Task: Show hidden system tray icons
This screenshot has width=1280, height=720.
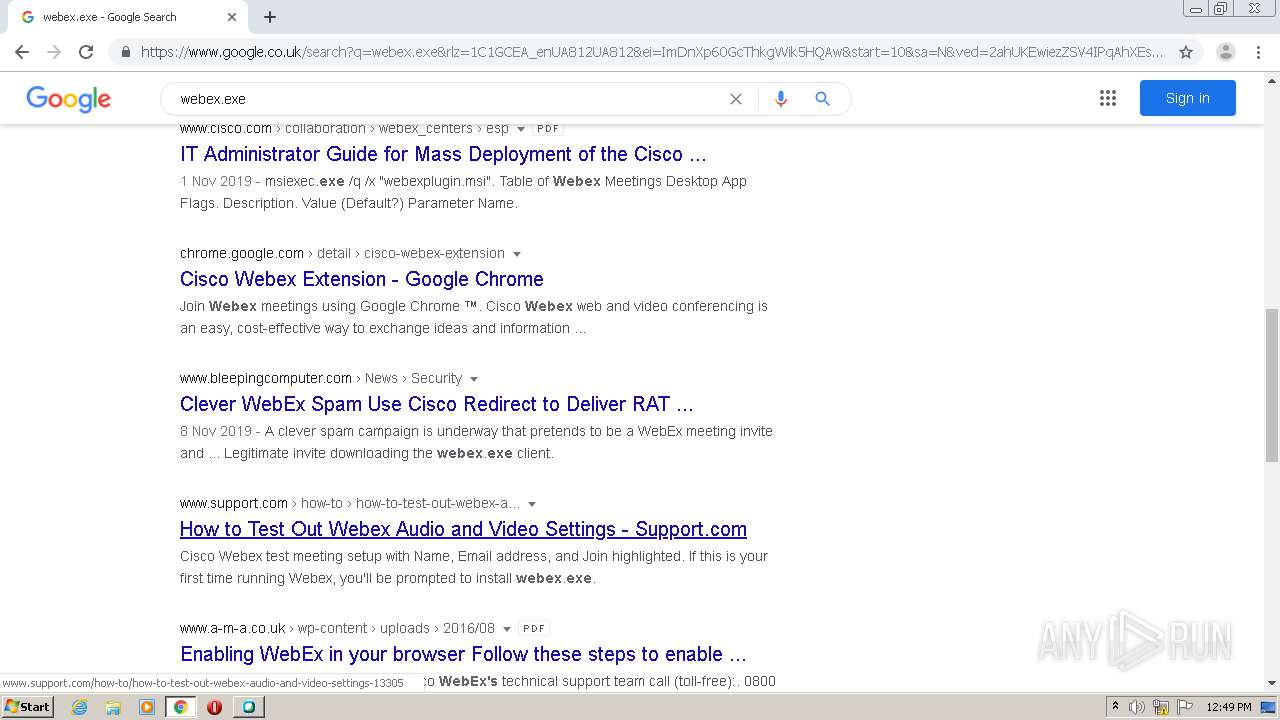Action: (x=1115, y=707)
